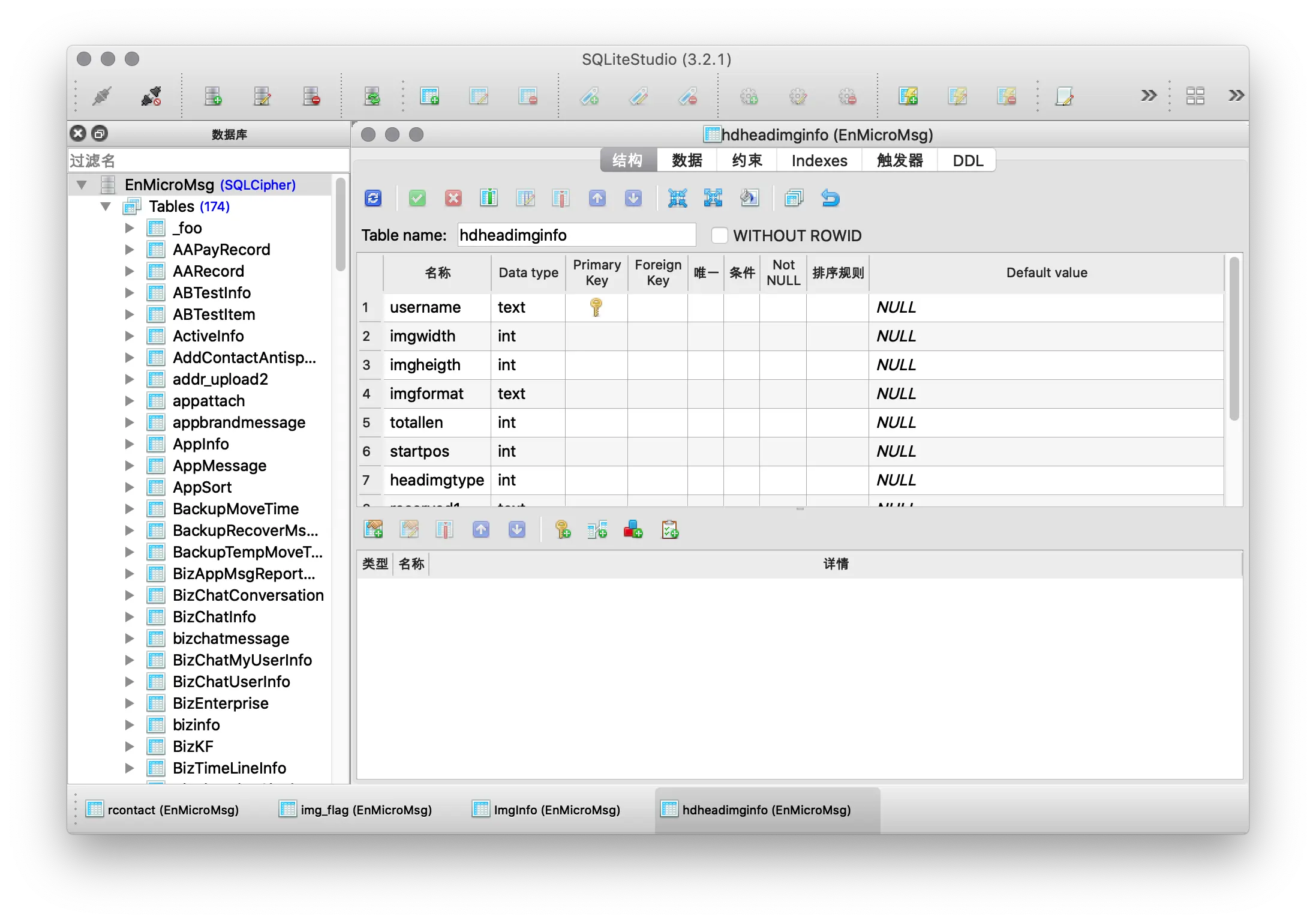Viewport: 1316px width, 923px height.
Task: Click the blue undo arrow icon
Action: [831, 198]
